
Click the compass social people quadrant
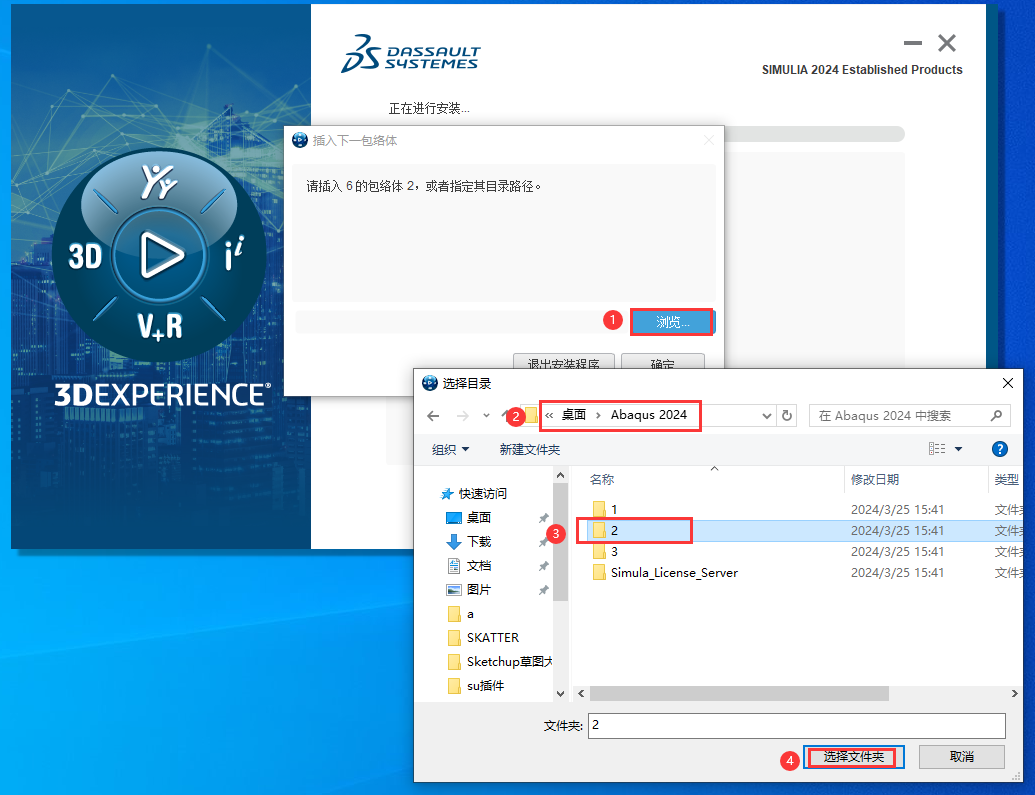point(158,182)
